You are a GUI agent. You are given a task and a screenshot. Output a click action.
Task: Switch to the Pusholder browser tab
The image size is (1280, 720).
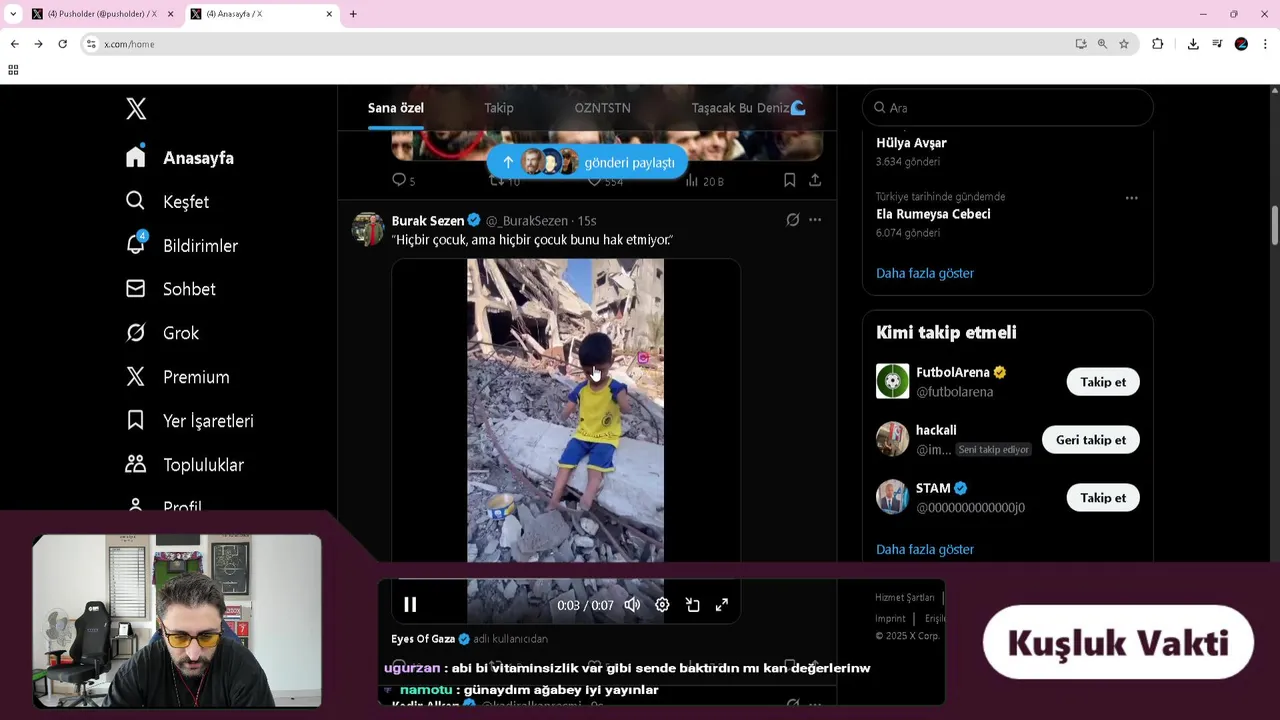[100, 14]
